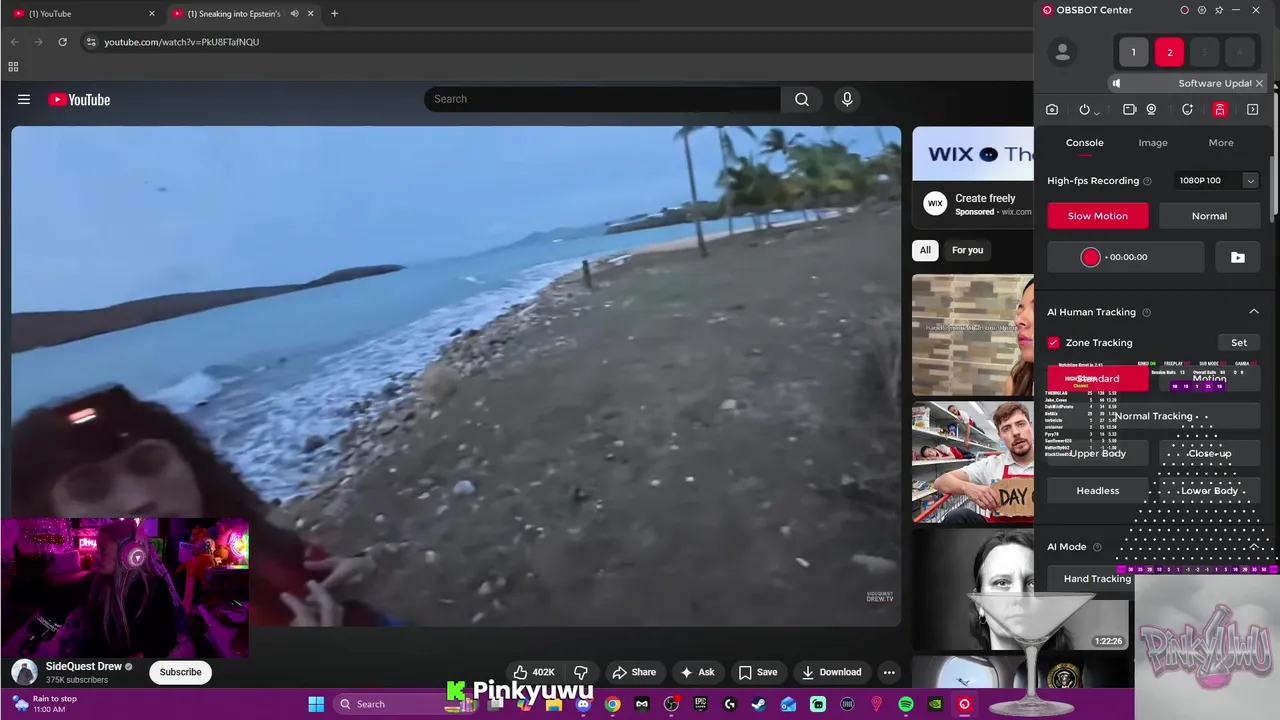1280x720 pixels.
Task: Open Spotify from the taskbar
Action: 905,704
